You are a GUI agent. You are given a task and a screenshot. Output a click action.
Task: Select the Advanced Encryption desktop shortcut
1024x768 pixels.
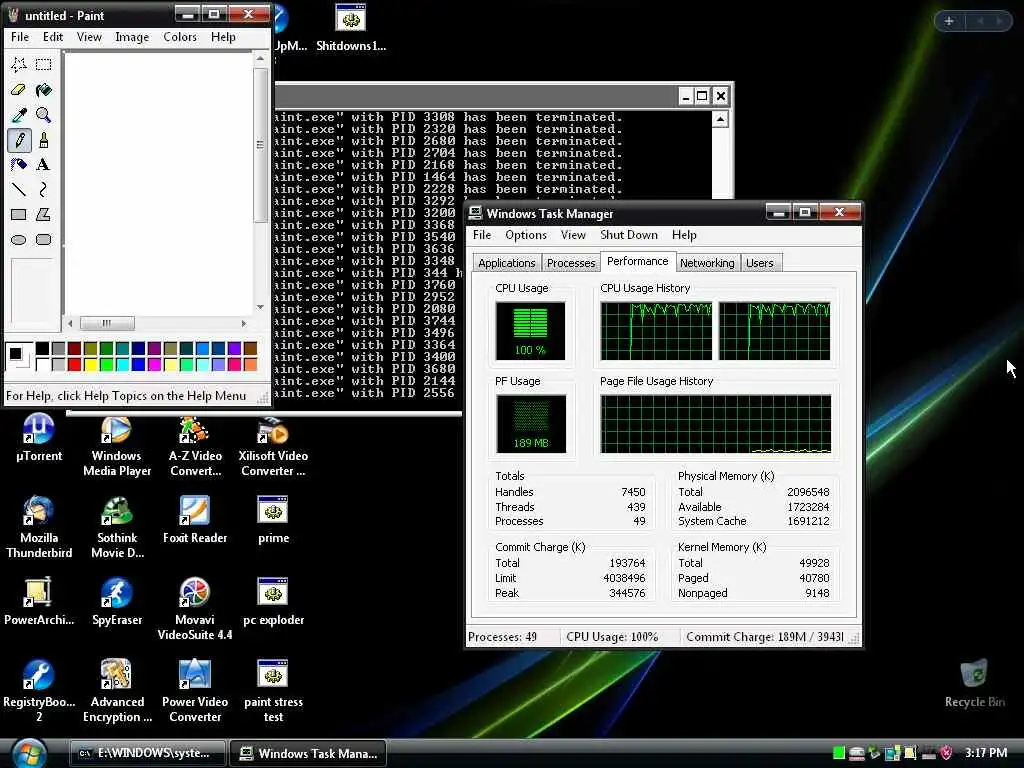pyautogui.click(x=117, y=691)
